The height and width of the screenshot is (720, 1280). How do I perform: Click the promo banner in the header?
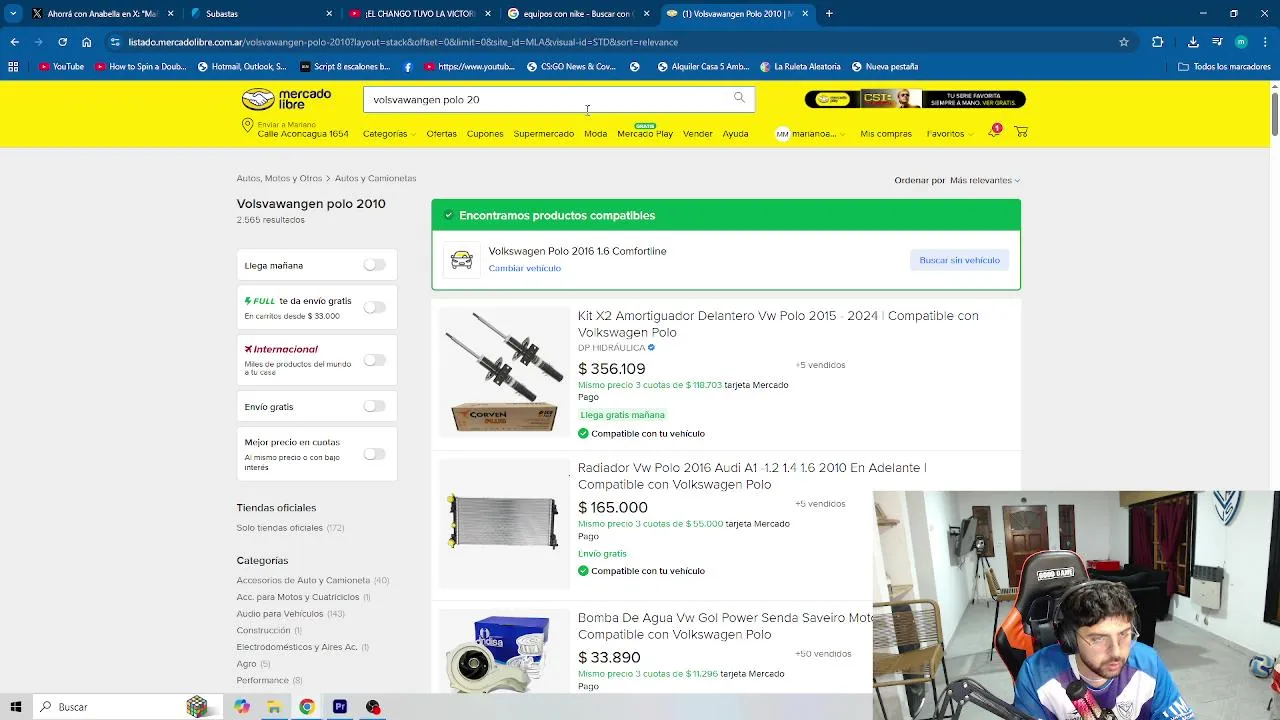pos(915,99)
